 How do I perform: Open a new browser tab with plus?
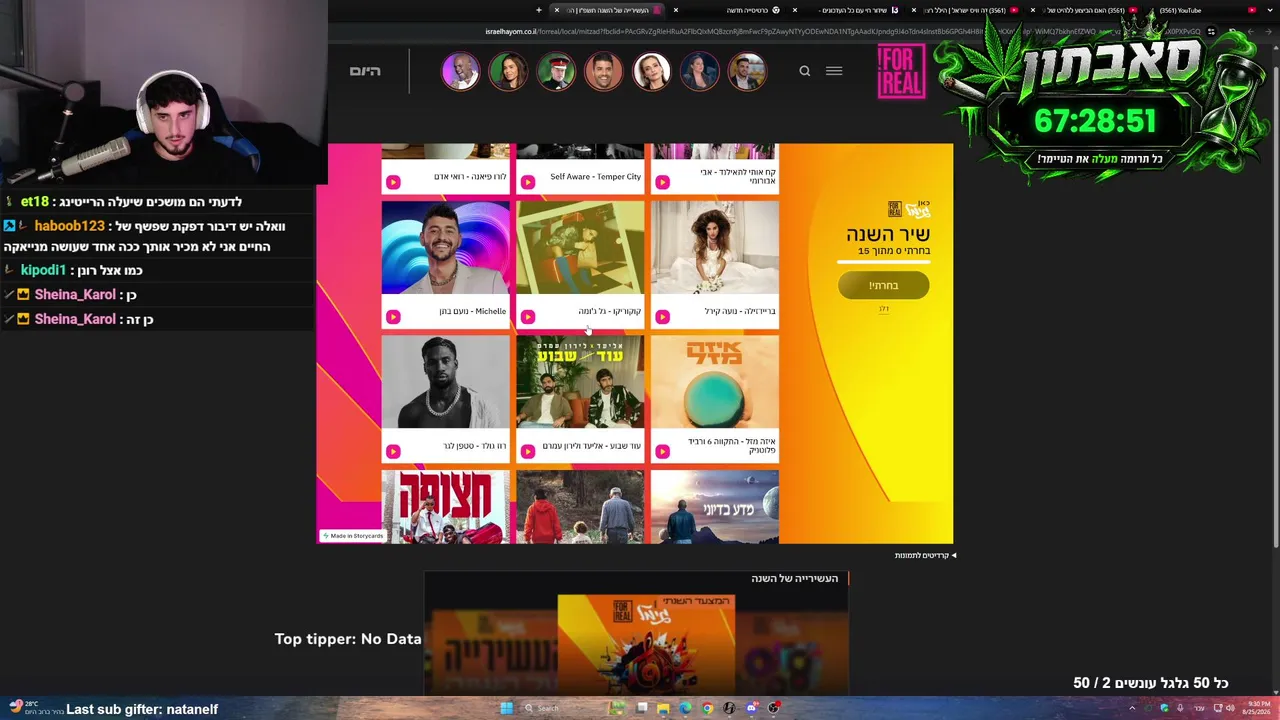[539, 10]
